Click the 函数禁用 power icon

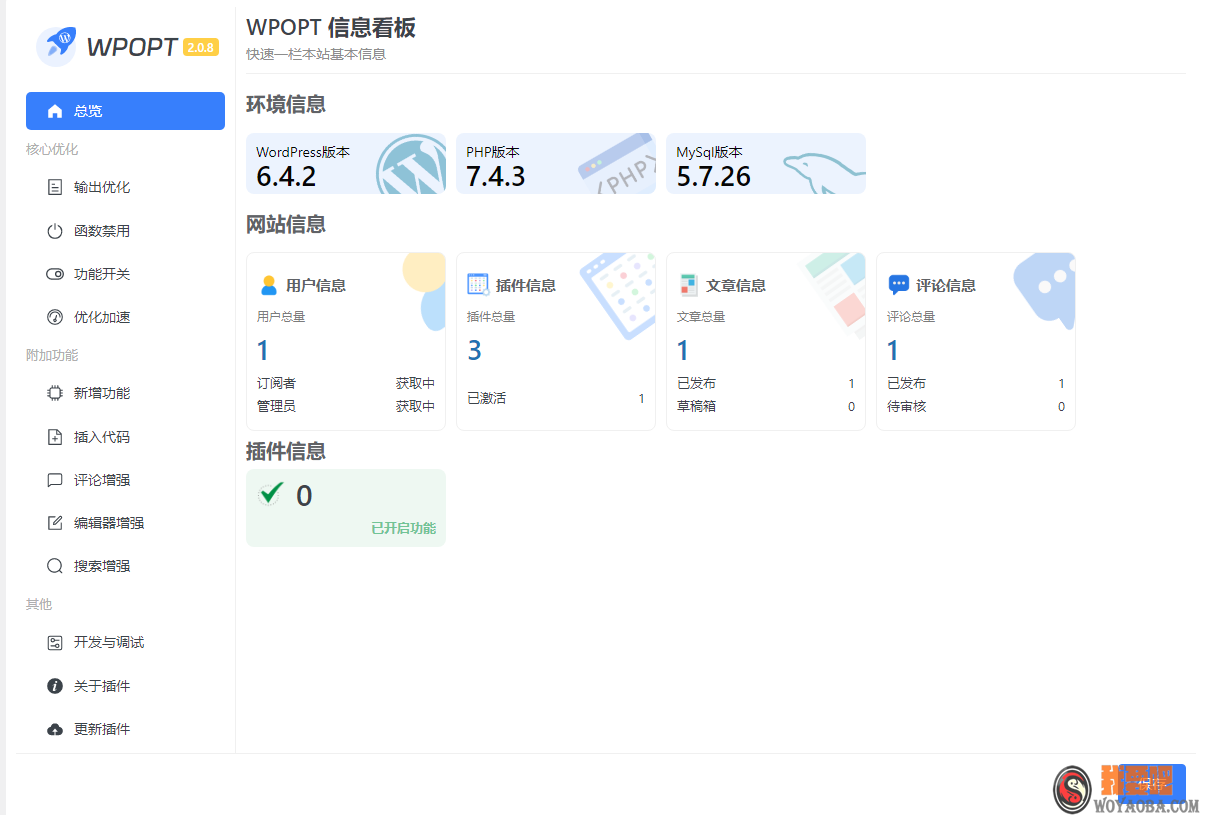click(x=55, y=230)
